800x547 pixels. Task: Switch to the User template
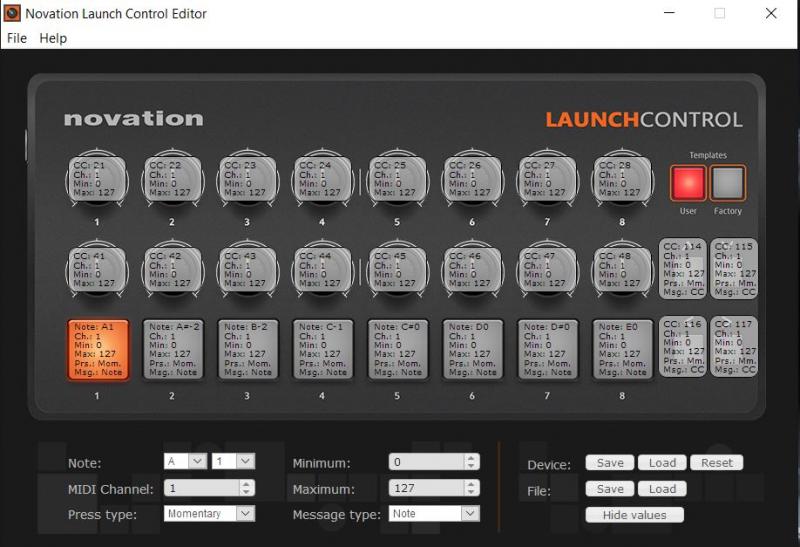pyautogui.click(x=688, y=183)
